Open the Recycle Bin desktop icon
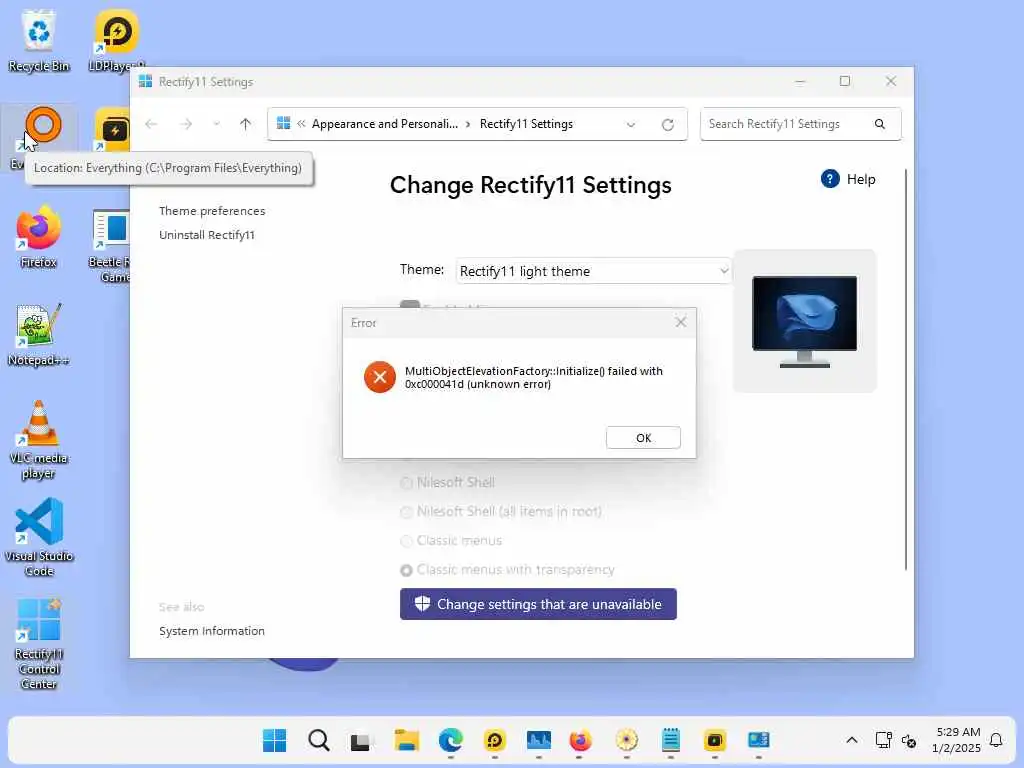 39,39
